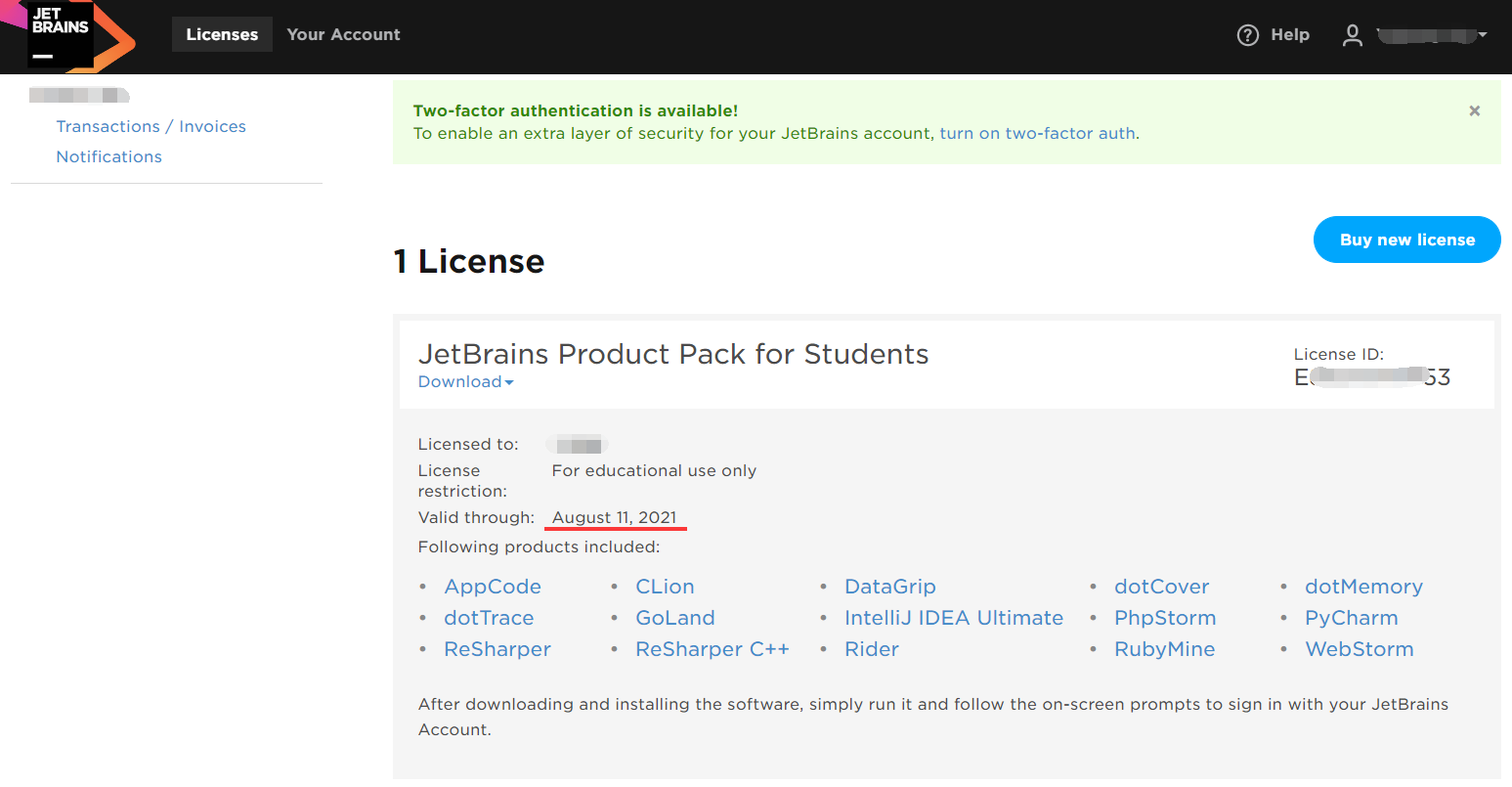Switch to Your Account tab
The height and width of the screenshot is (787, 1512).
[343, 34]
